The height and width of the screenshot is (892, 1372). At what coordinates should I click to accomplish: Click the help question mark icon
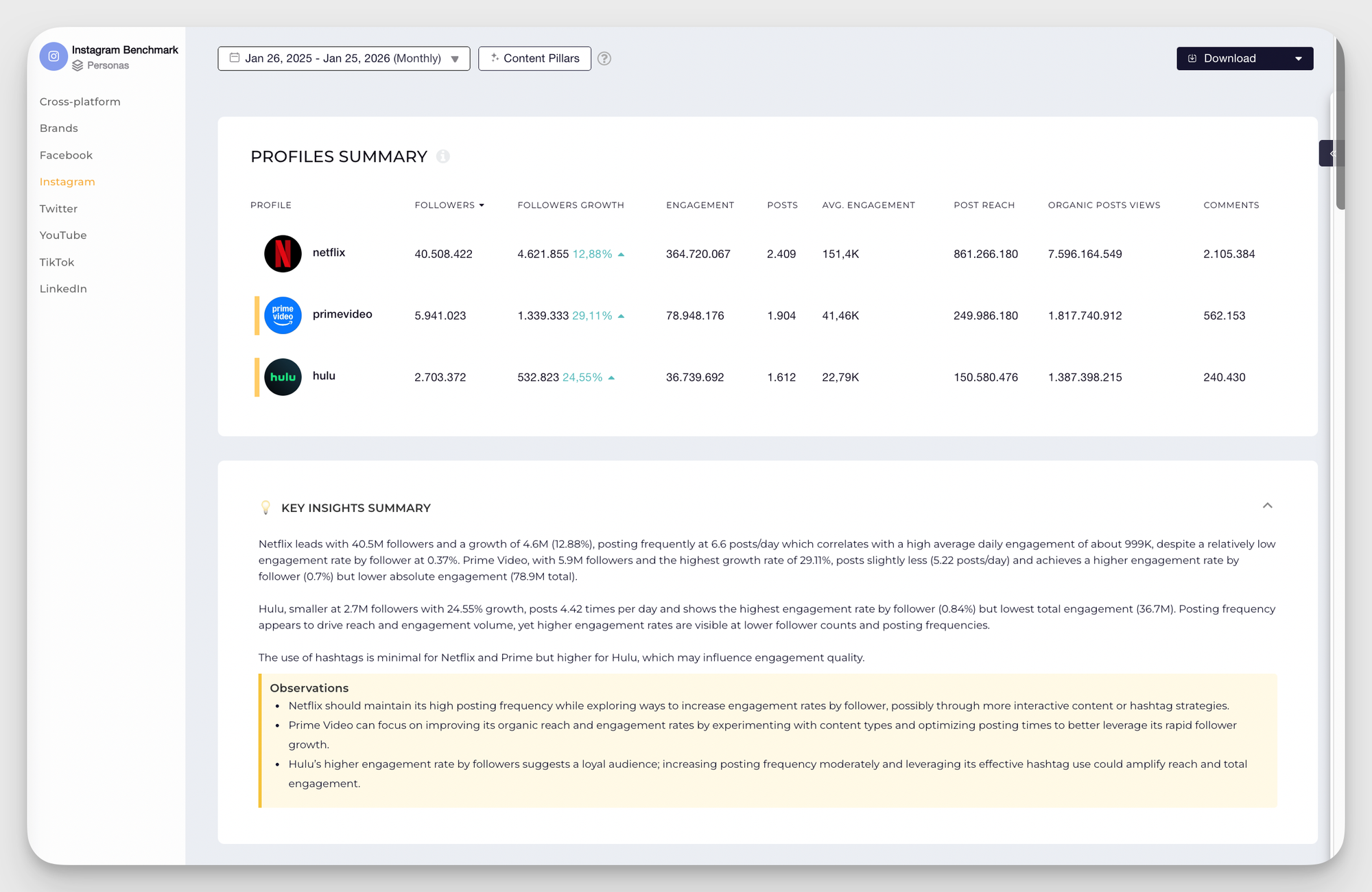coord(604,58)
